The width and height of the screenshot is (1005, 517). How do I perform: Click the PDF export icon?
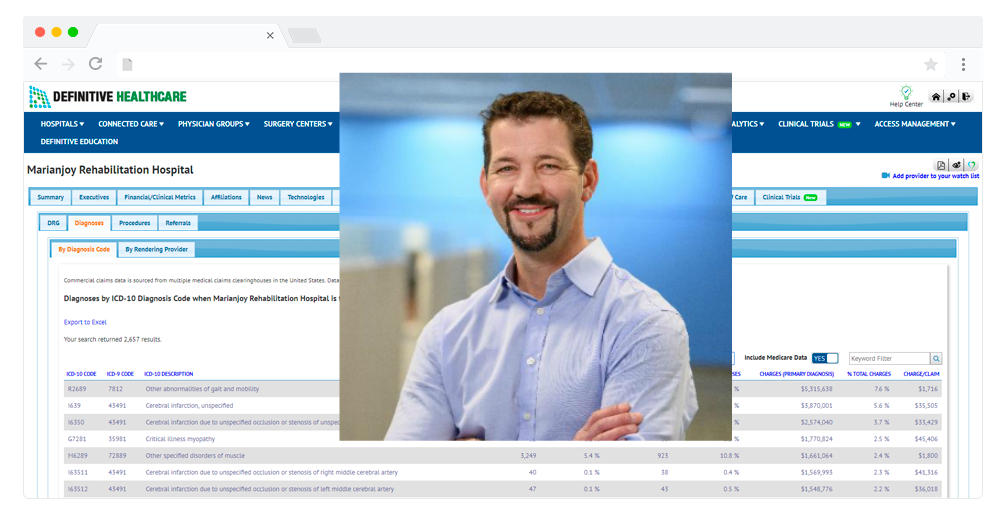941,165
